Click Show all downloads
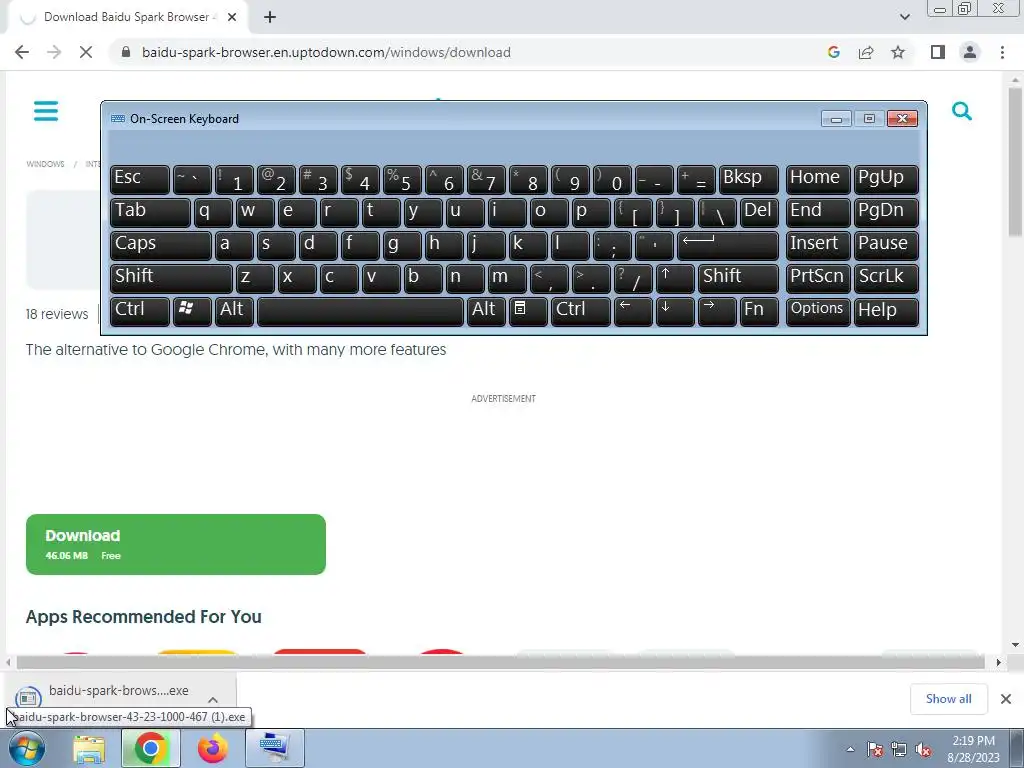Screen dimensions: 1024x768 (x=948, y=699)
